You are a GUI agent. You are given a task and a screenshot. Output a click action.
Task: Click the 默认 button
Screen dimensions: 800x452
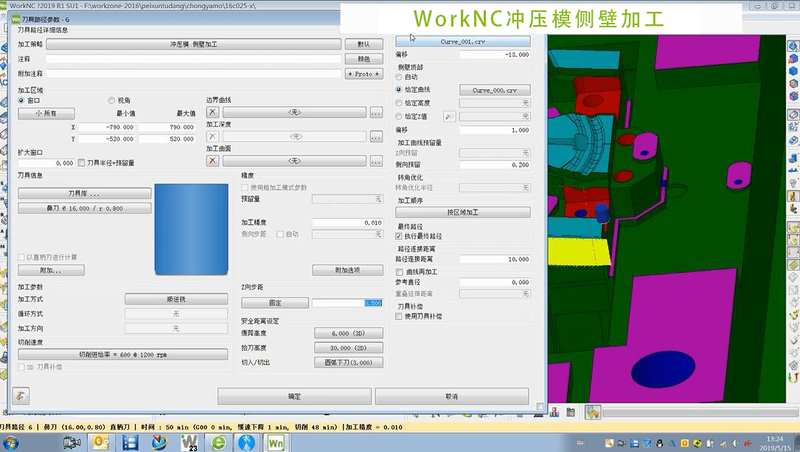(x=364, y=44)
